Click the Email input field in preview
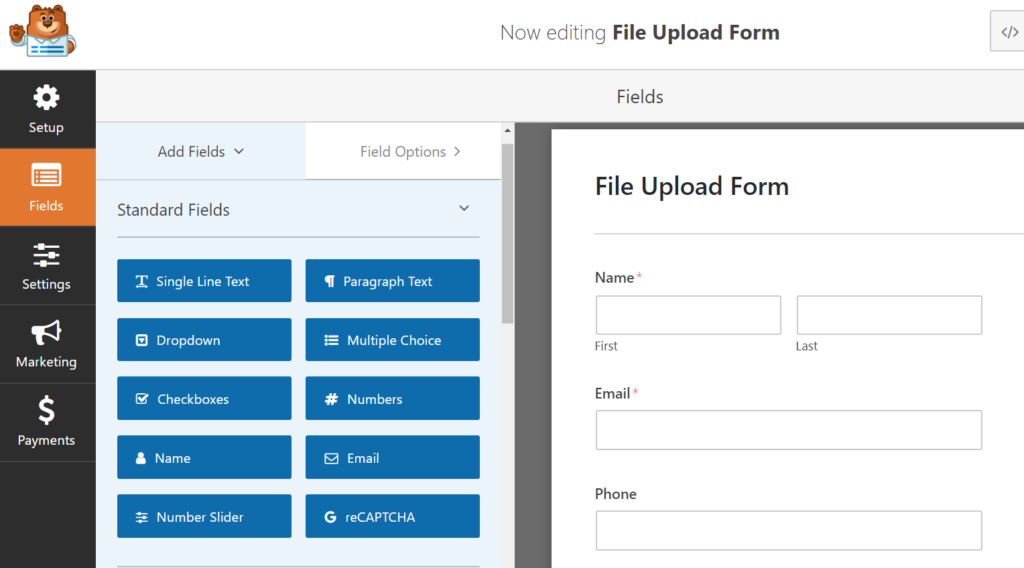The image size is (1024, 568). point(788,430)
